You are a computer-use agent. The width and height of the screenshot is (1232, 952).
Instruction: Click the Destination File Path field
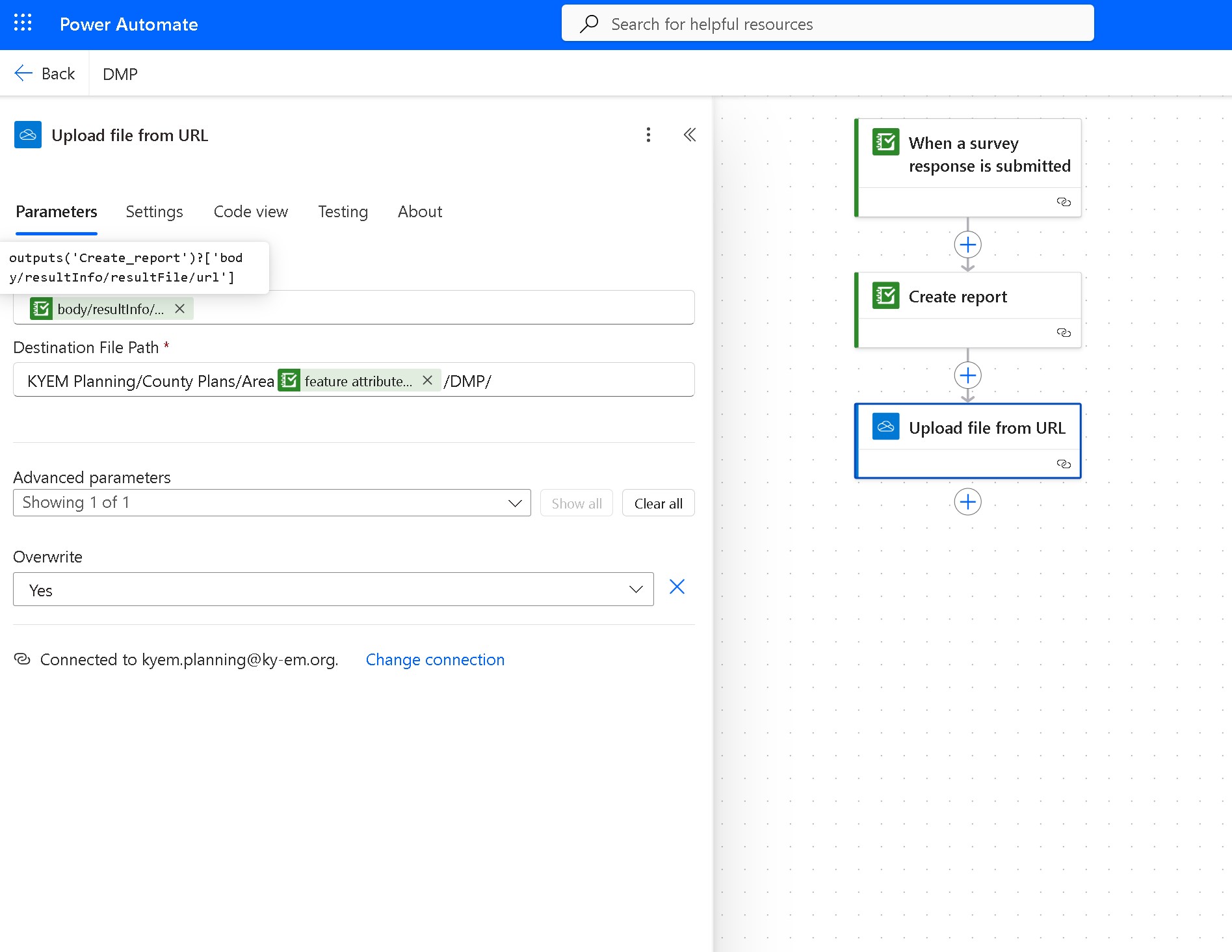point(354,380)
